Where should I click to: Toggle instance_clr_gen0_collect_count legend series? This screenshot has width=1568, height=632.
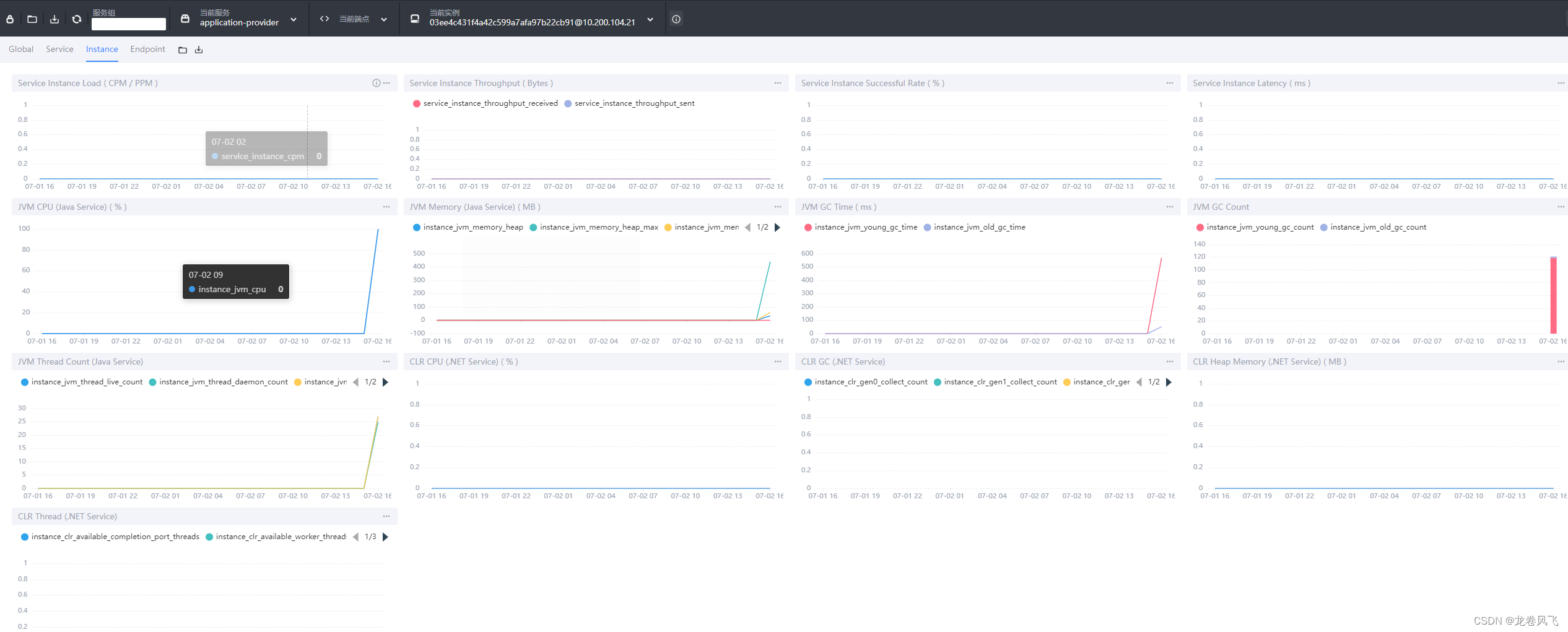tap(866, 382)
